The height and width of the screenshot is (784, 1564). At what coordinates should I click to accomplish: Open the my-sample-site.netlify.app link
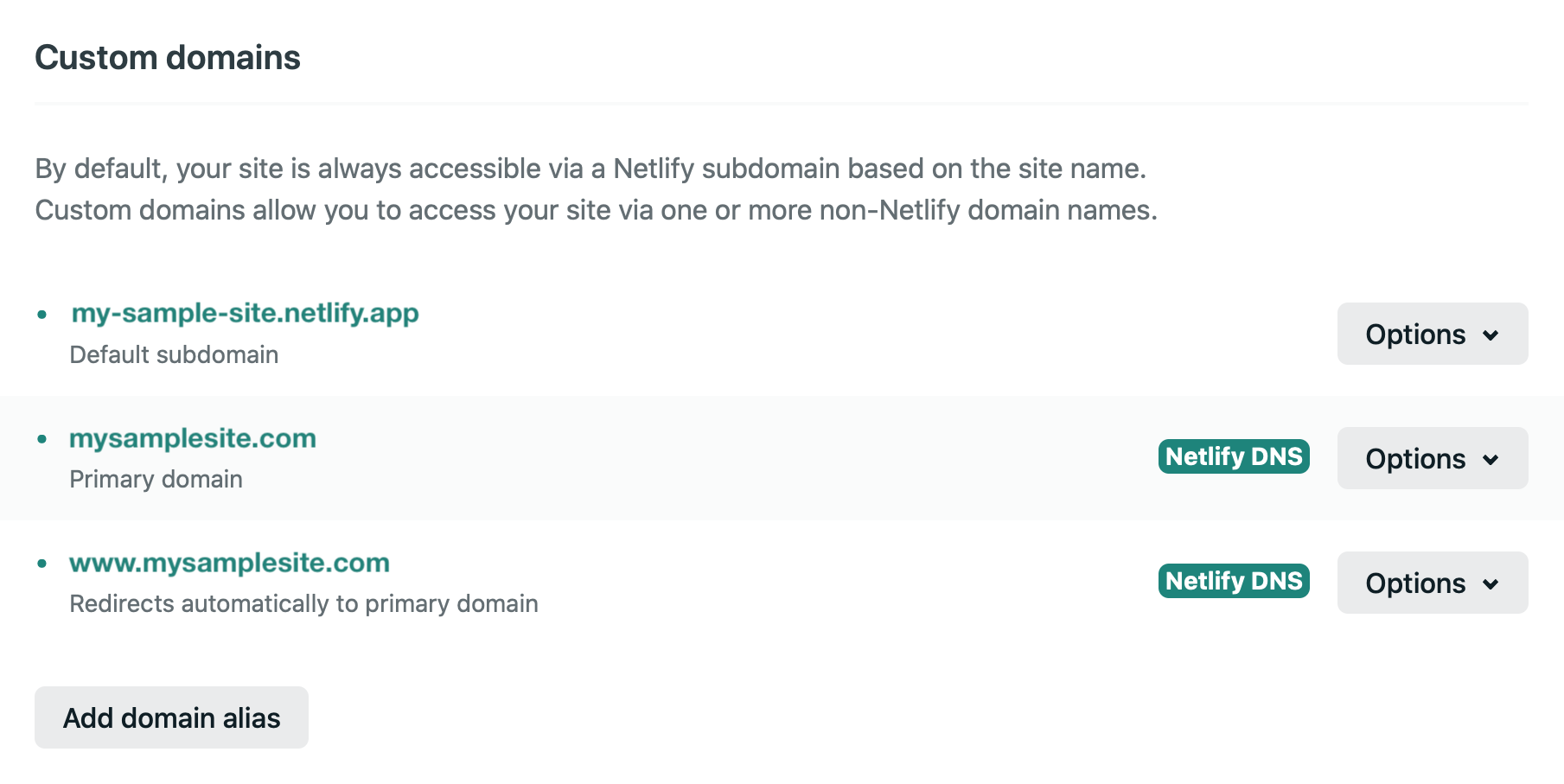coord(245,313)
